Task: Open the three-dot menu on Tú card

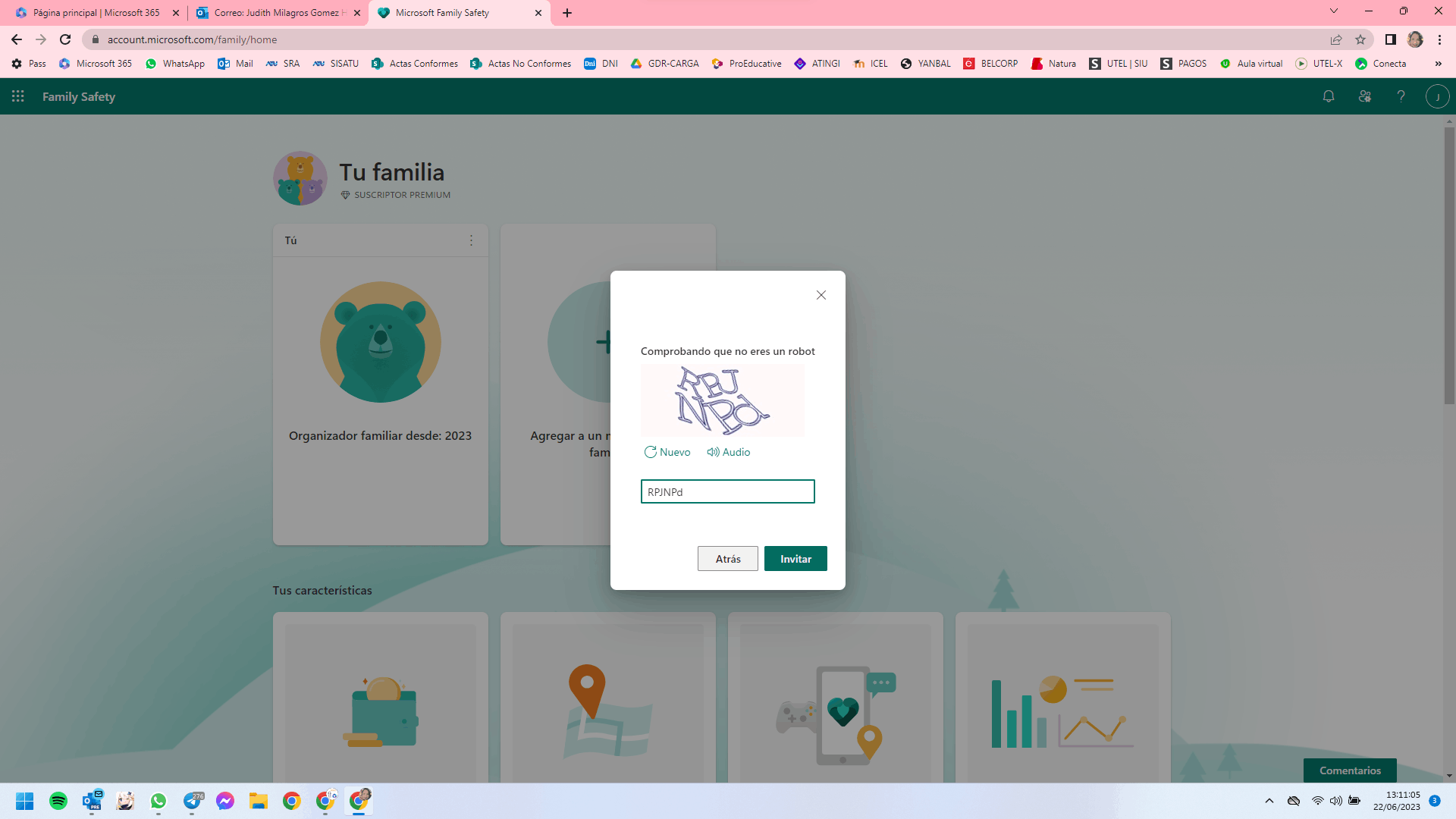Action: tap(471, 240)
